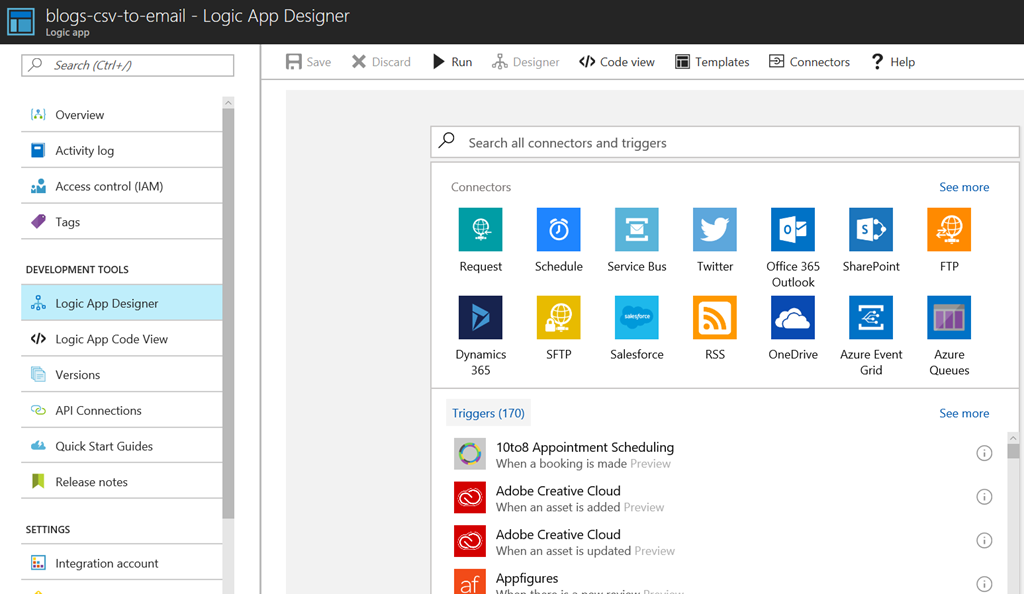This screenshot has width=1024, height=594.
Task: Click See more next to Connectors
Action: [x=963, y=187]
